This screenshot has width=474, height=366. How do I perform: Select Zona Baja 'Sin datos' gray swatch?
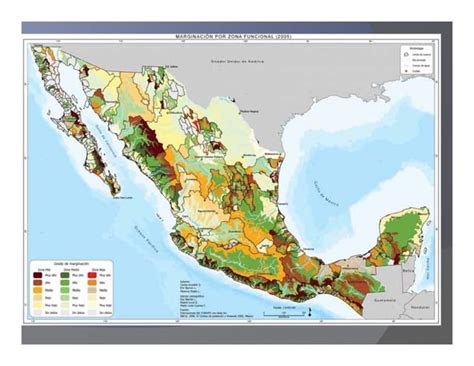click(x=92, y=313)
